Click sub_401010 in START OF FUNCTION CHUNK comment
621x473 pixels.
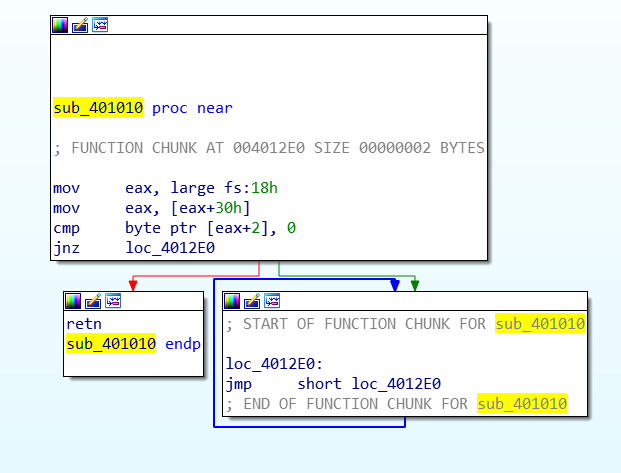point(540,324)
